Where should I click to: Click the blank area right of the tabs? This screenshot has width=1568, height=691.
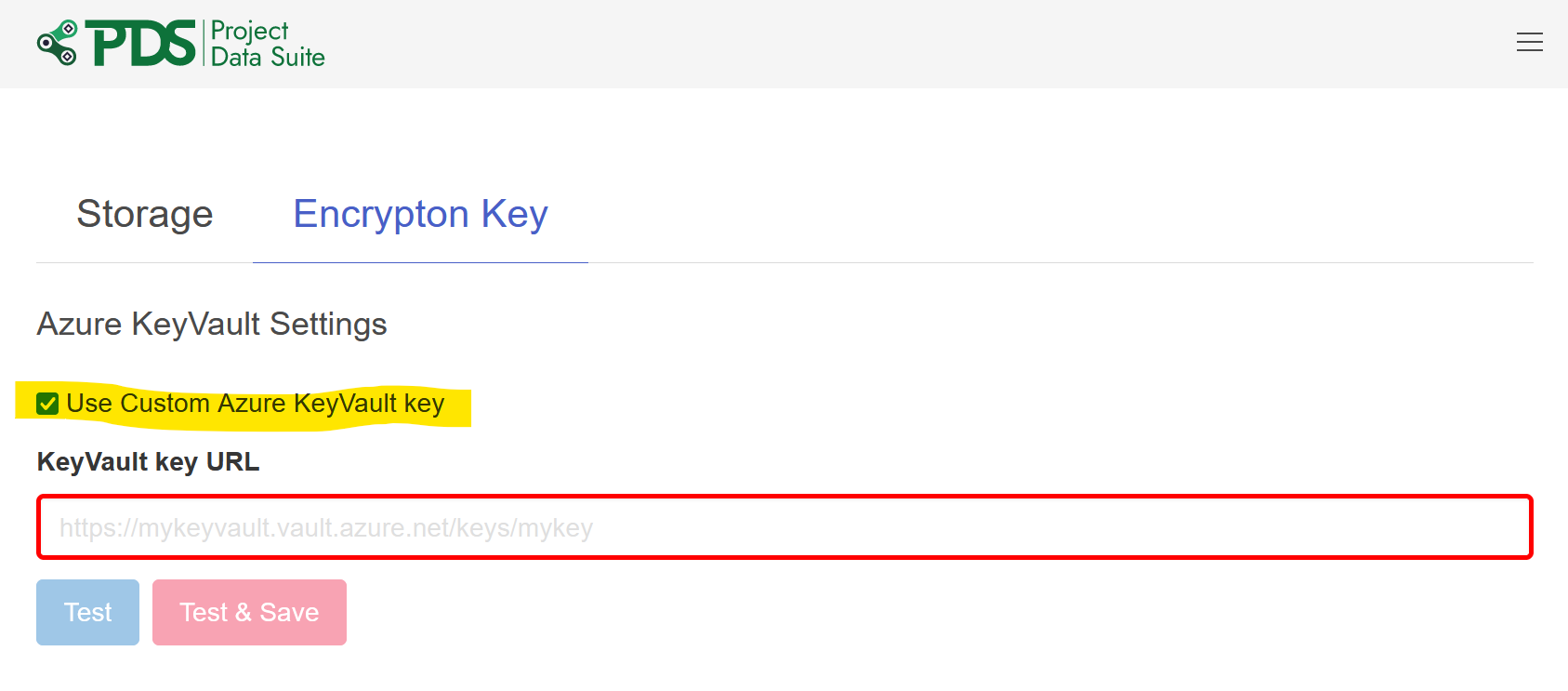pos(1022,215)
